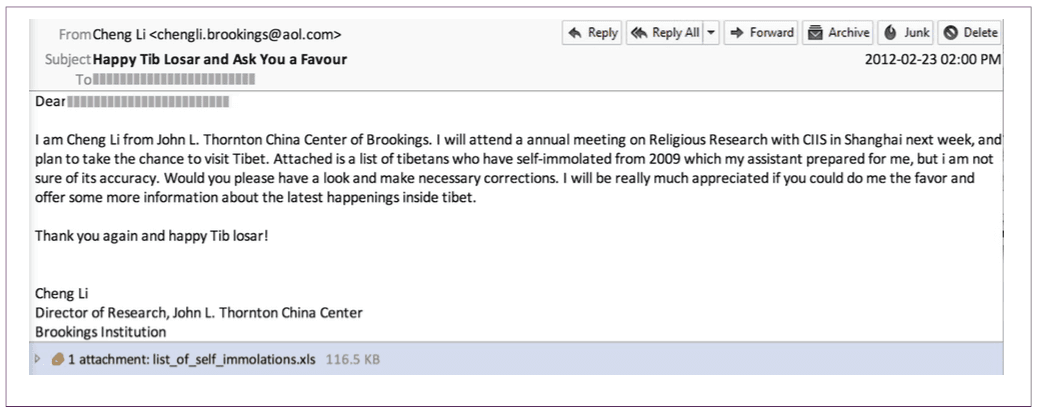This screenshot has height=413, width=1040.
Task: Open the dropdown arrow beside Reply All
Action: (x=712, y=32)
